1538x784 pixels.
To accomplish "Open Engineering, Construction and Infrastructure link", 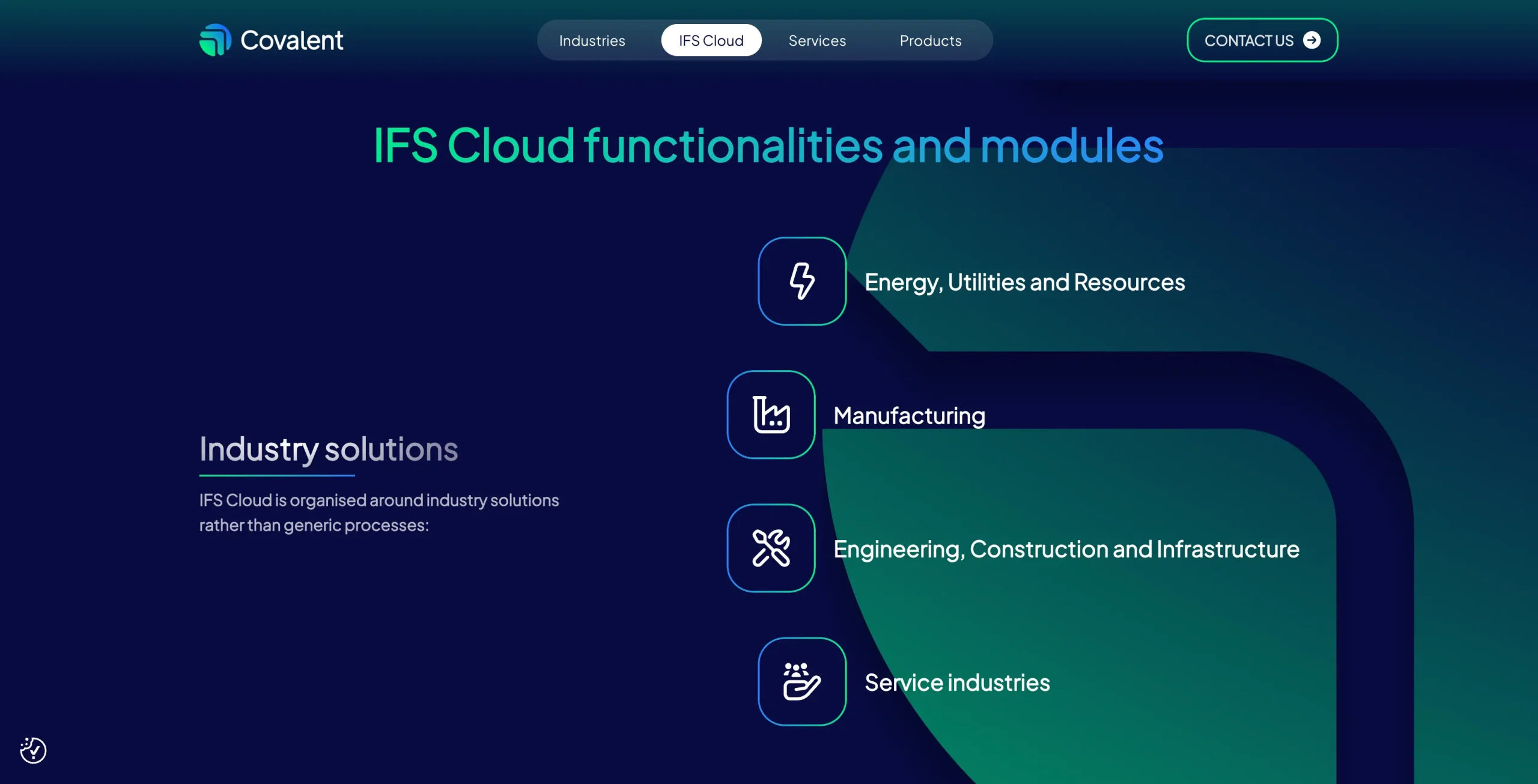I will tap(1066, 549).
